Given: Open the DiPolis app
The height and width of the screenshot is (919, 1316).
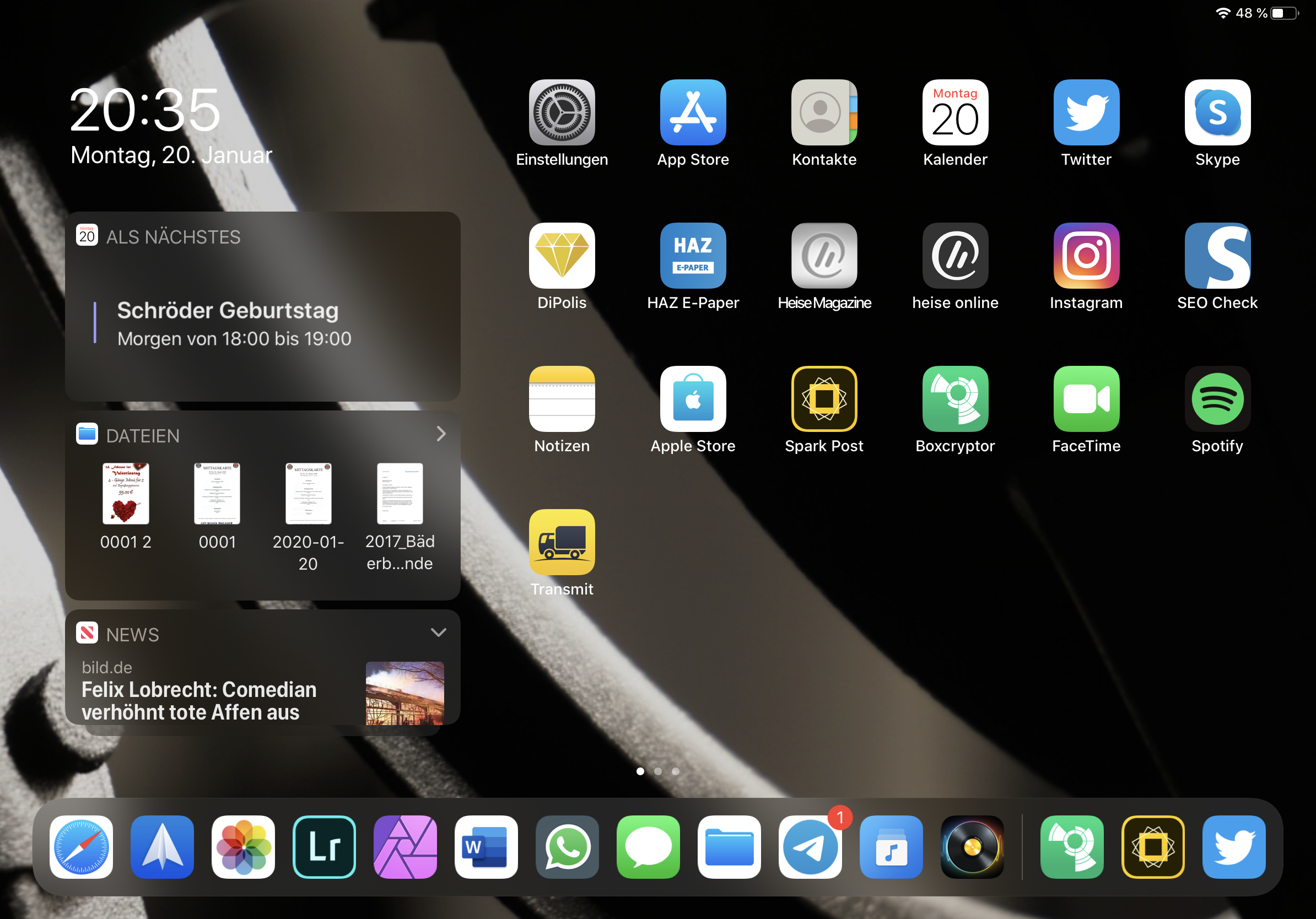Looking at the screenshot, I should click(562, 256).
